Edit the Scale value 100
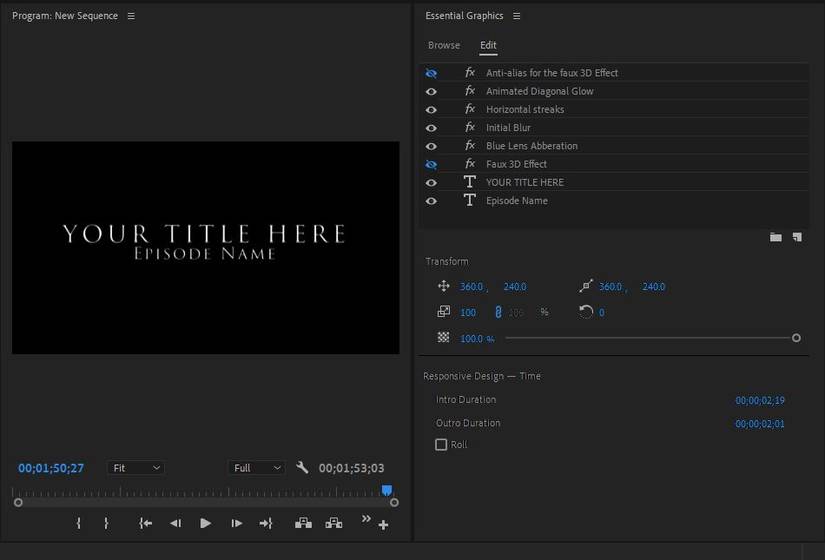825x560 pixels. point(468,313)
